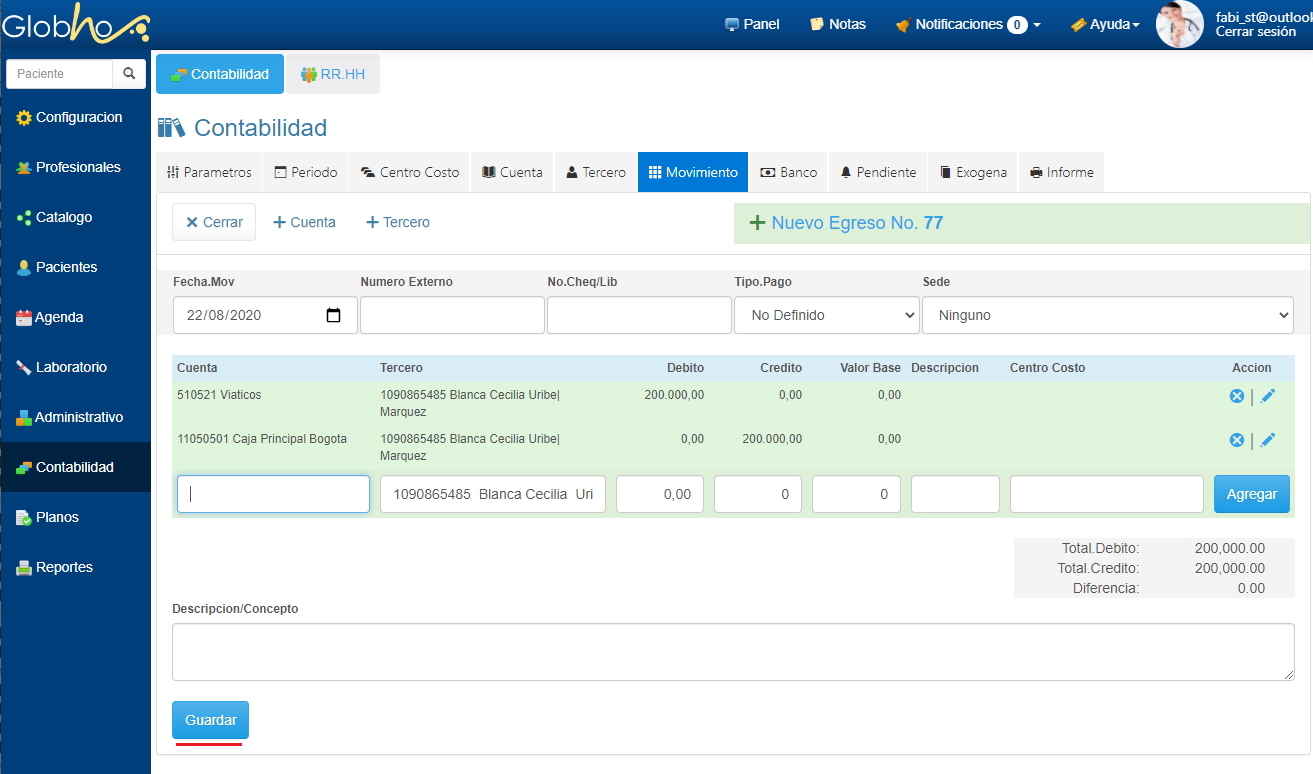Open Laboratorio from the sidebar
This screenshot has width=1313, height=774.
pyautogui.click(x=71, y=367)
